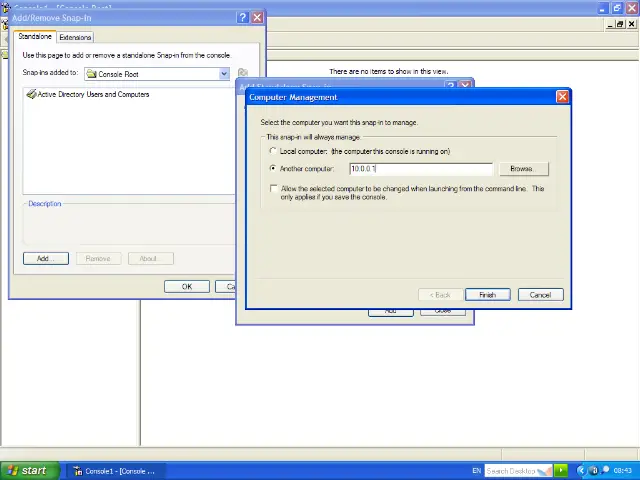This screenshot has width=640, height=480.
Task: Click the help question mark button
Action: coord(242,17)
